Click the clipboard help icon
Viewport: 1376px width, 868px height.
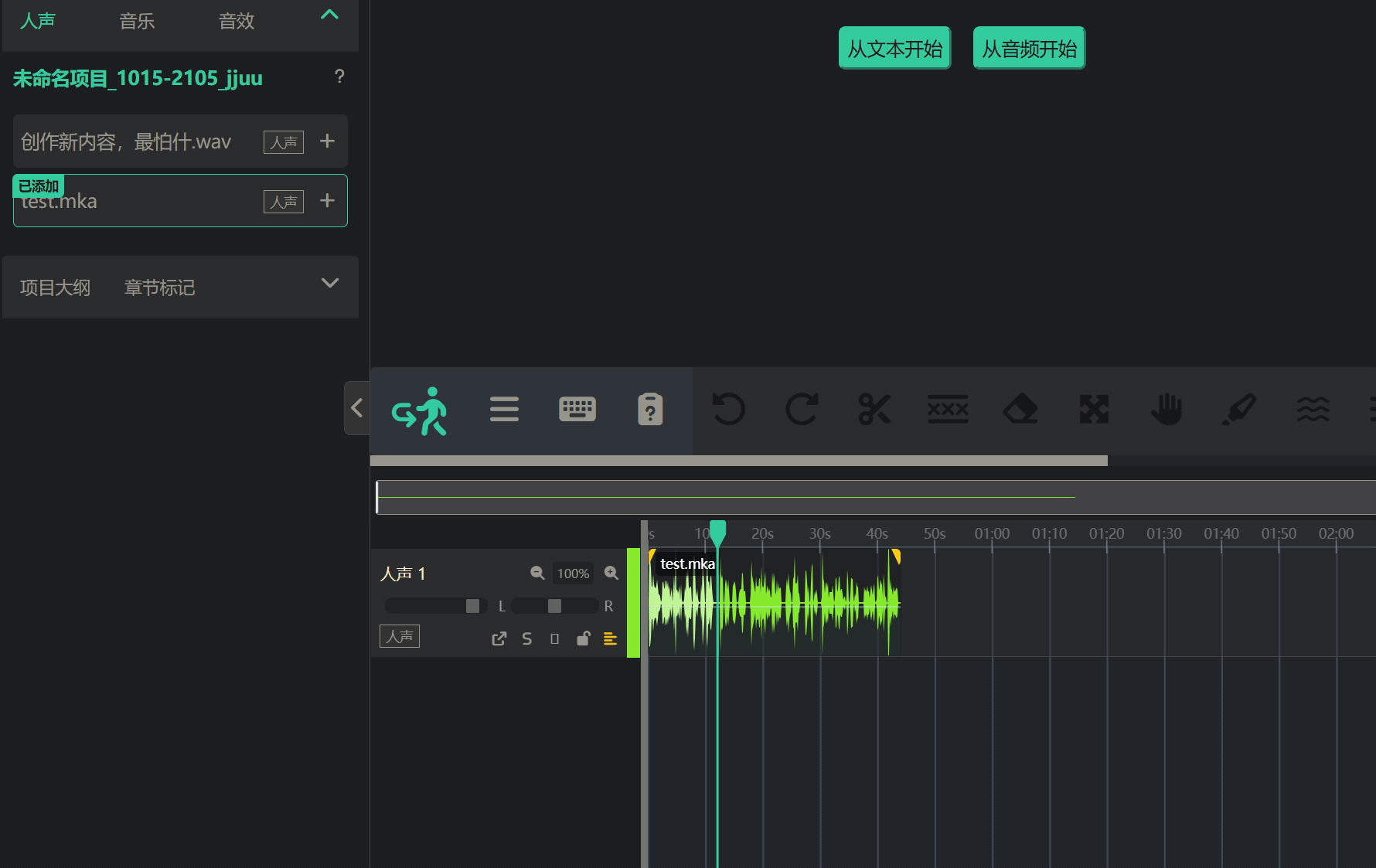[650, 409]
